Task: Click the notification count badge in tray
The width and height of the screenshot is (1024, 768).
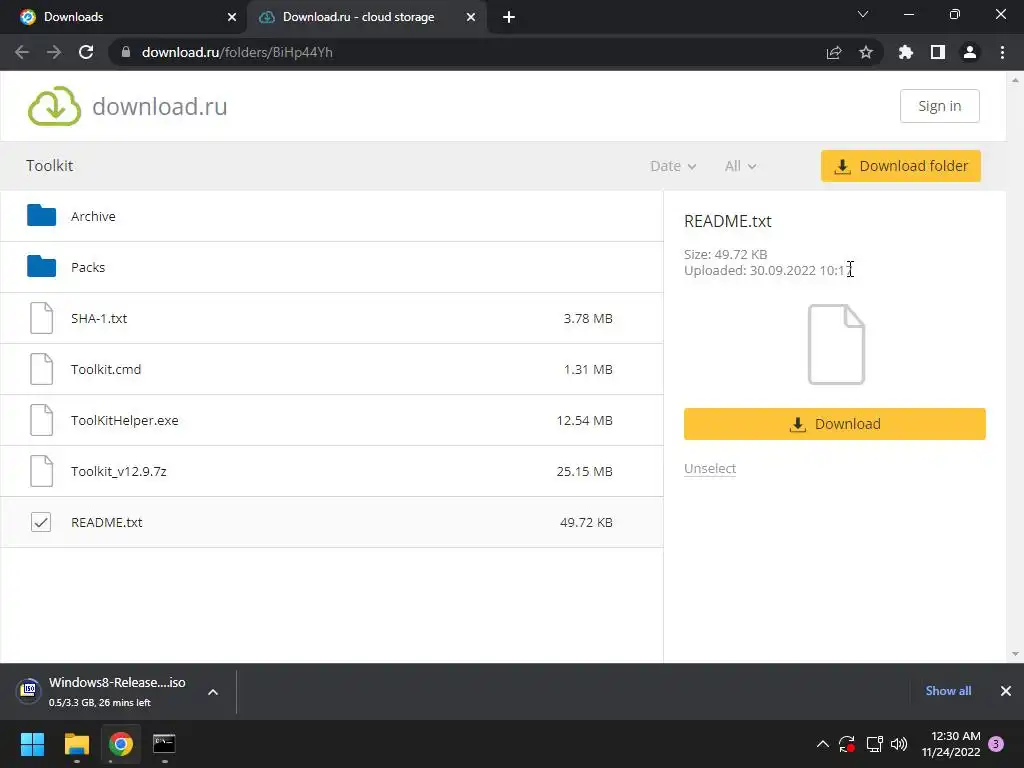Action: (996, 744)
